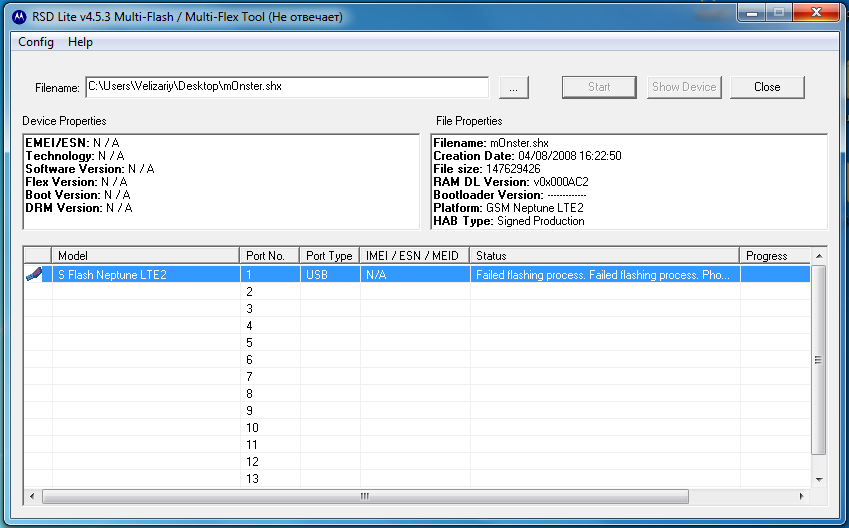The width and height of the screenshot is (849, 528).
Task: Click the vertical scrollbar thumb
Action: 819,360
